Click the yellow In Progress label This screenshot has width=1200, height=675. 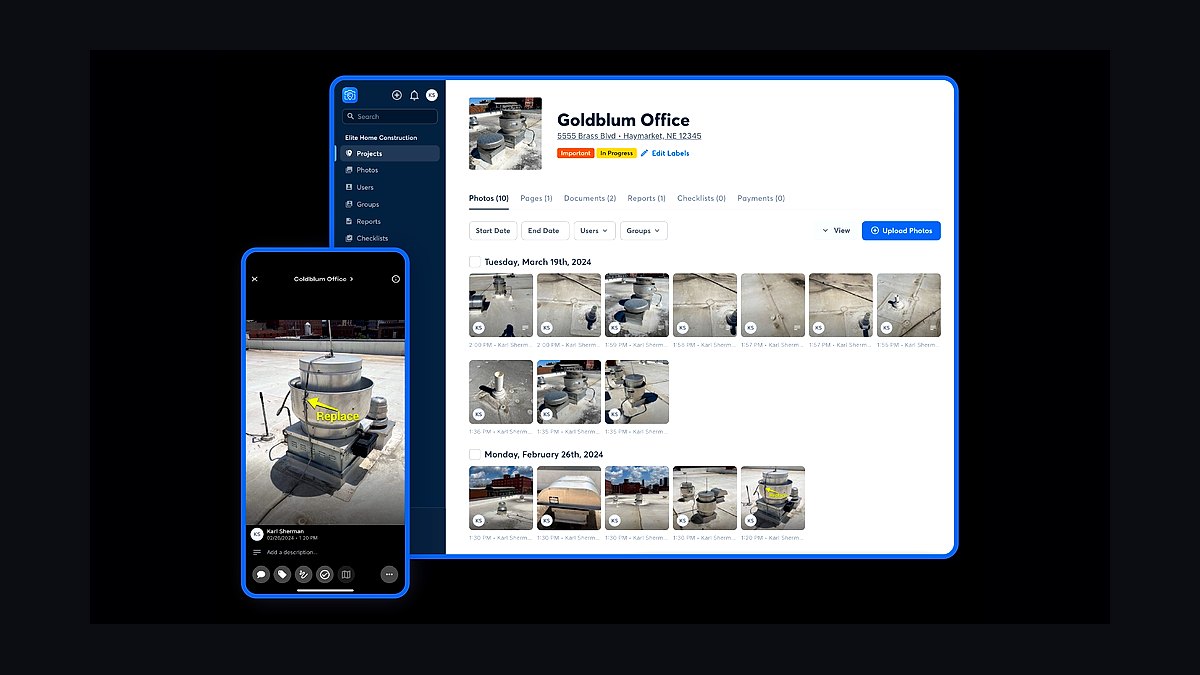click(617, 153)
